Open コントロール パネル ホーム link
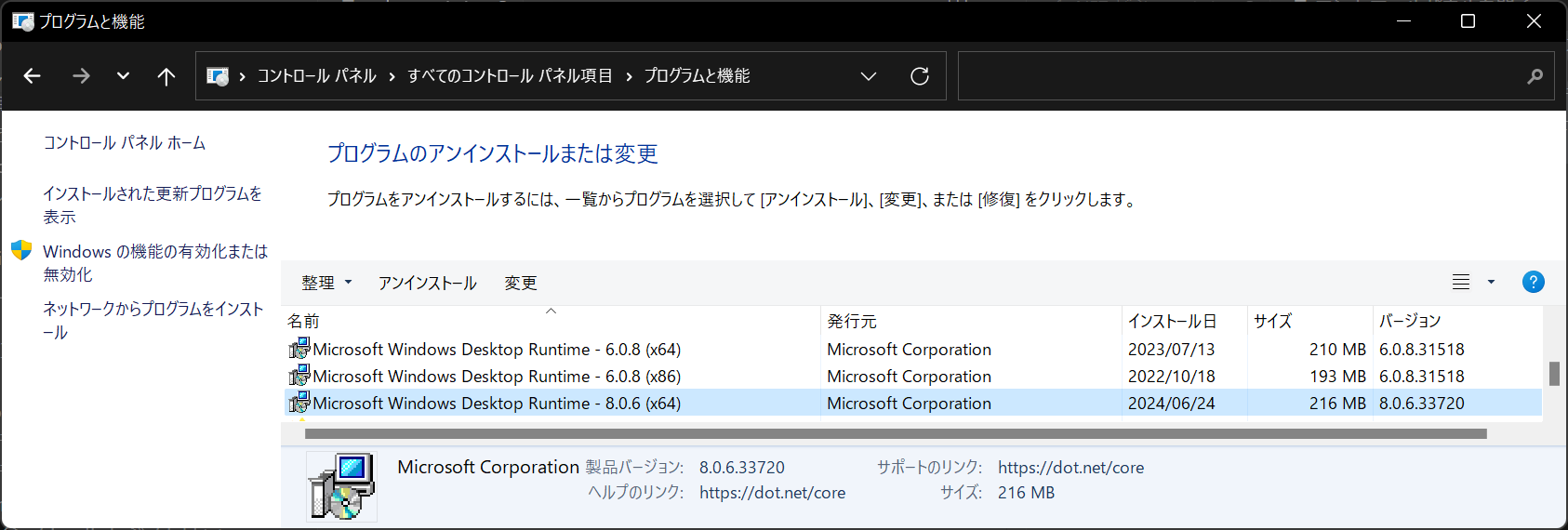Image resolution: width=1568 pixels, height=530 pixels. (125, 142)
